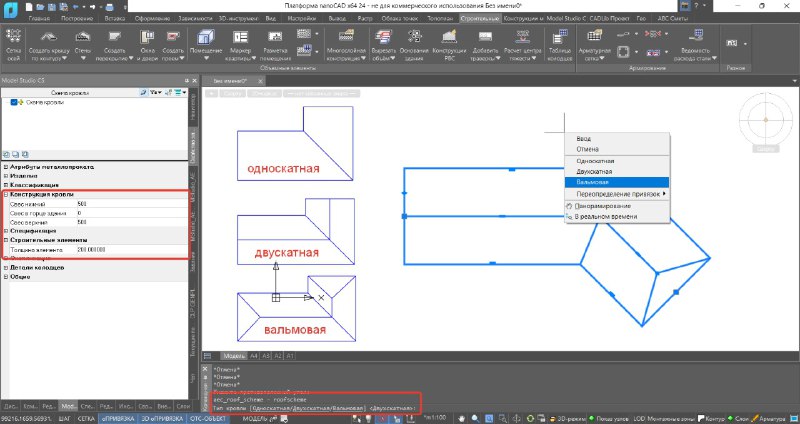Select Отмена in context menu
800x424 pixels.
pyautogui.click(x=617, y=149)
